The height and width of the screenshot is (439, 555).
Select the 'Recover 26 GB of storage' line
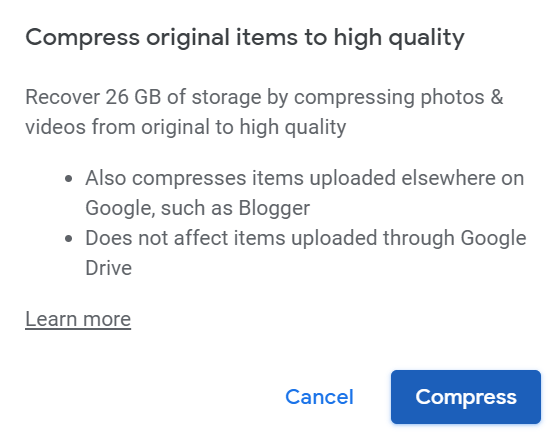click(264, 97)
